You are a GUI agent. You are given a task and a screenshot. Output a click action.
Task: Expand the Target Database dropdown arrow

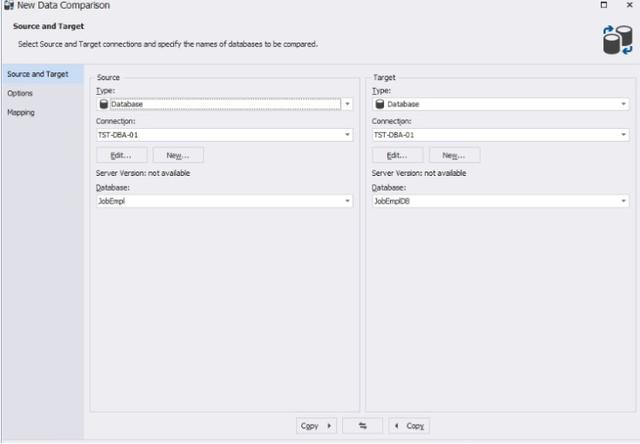[623, 201]
